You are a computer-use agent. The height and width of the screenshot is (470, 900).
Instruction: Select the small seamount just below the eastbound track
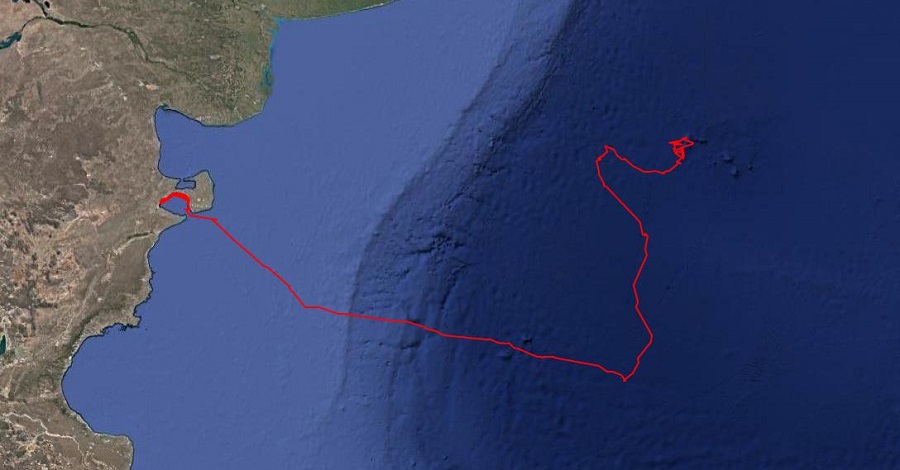coord(505,354)
